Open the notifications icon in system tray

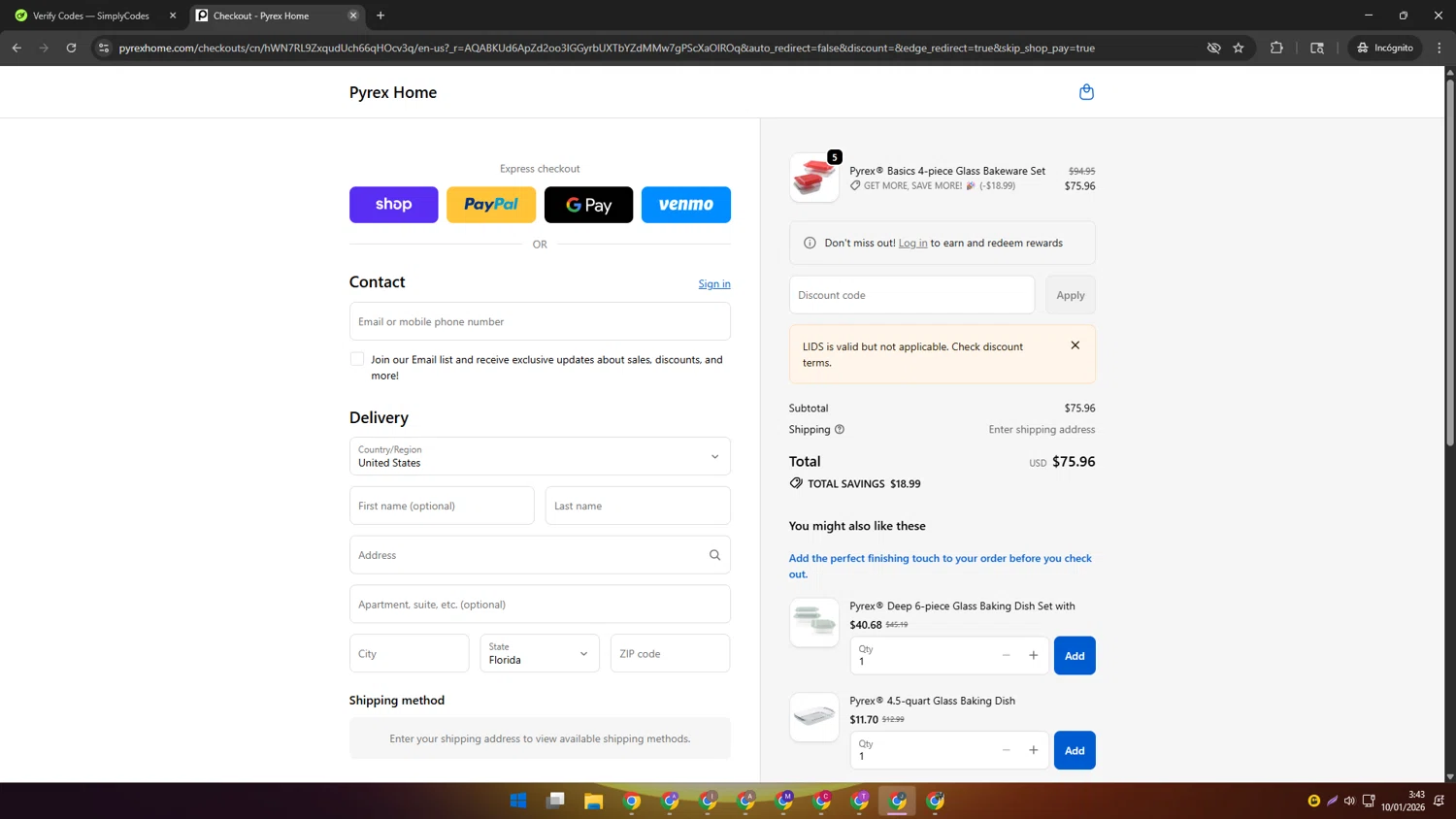point(1439,801)
